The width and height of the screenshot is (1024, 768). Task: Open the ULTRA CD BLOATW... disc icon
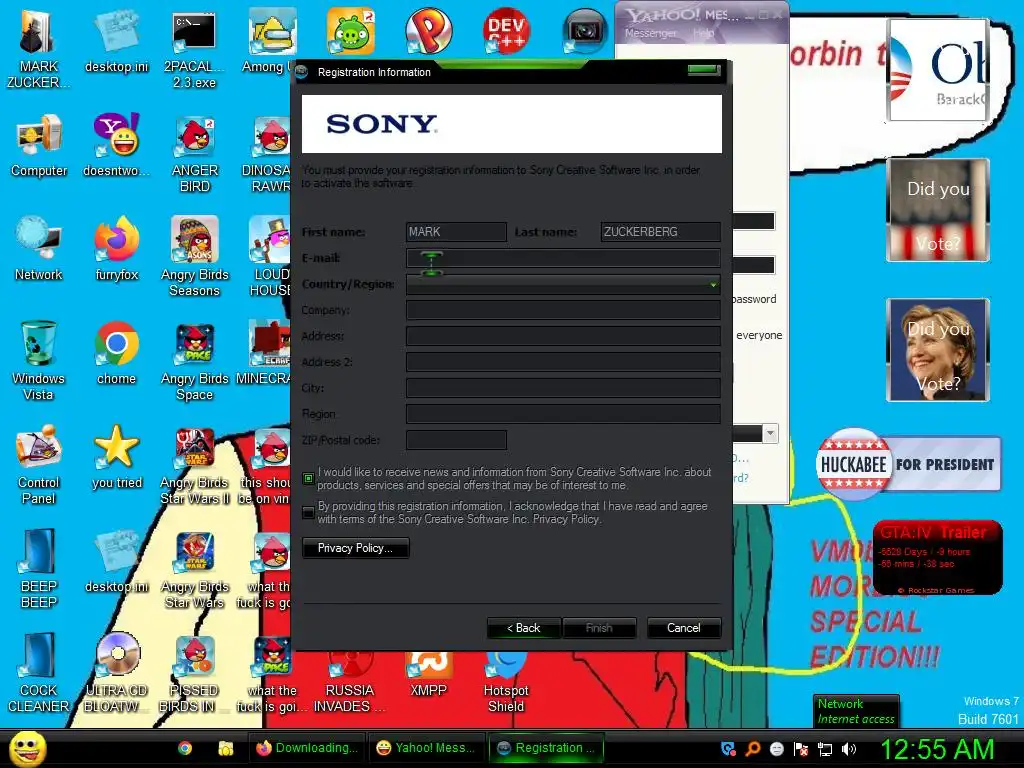(116, 673)
